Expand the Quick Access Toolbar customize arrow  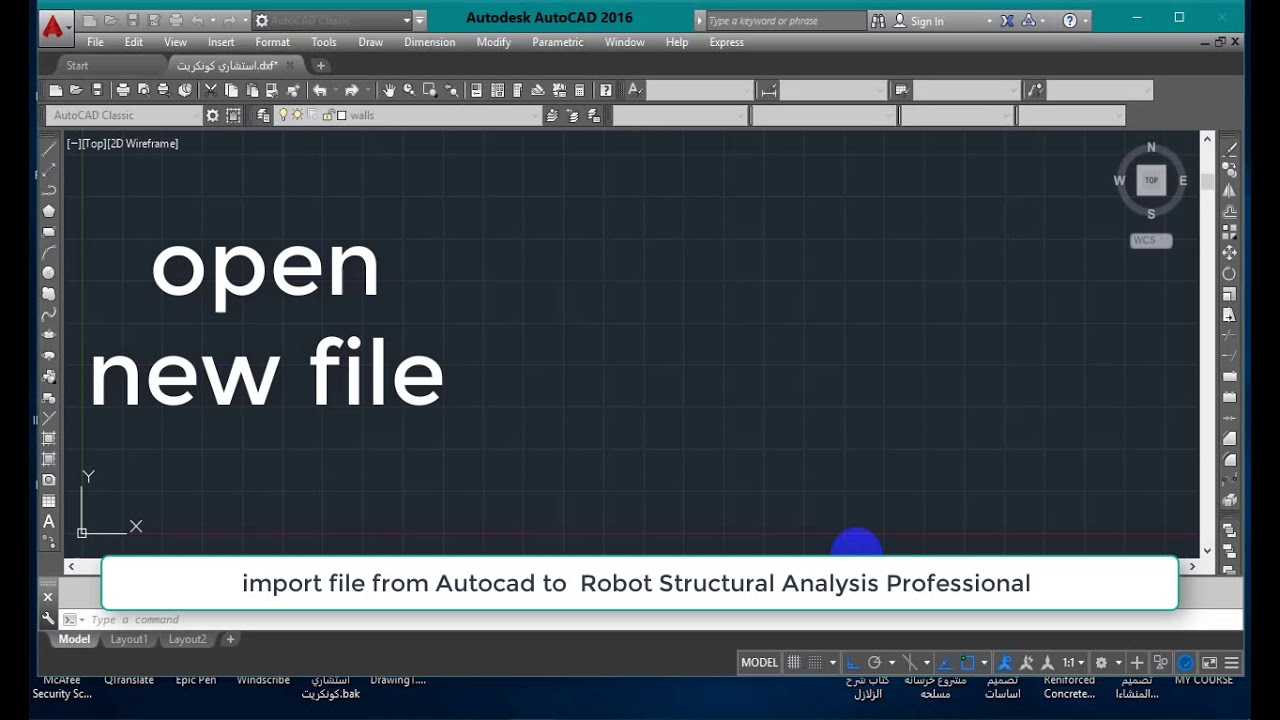[420, 20]
